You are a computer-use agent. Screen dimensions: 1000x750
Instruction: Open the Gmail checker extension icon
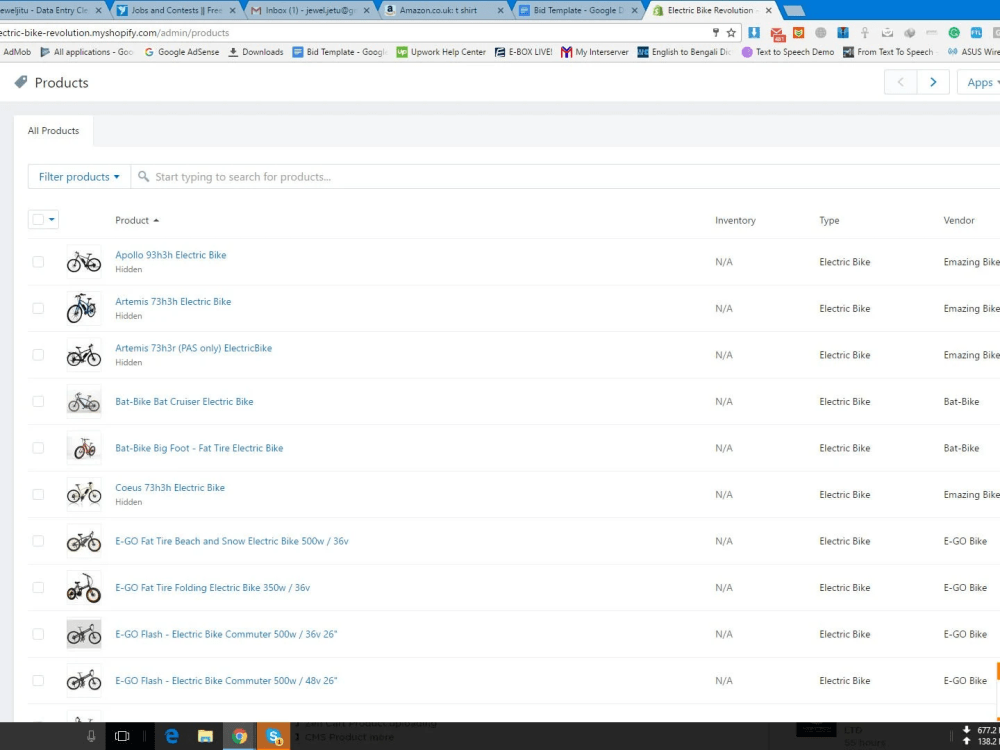(777, 34)
